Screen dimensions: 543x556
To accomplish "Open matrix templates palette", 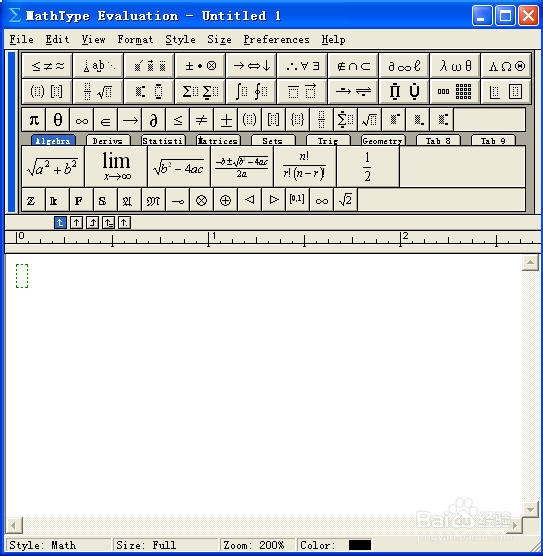I will (x=455, y=91).
